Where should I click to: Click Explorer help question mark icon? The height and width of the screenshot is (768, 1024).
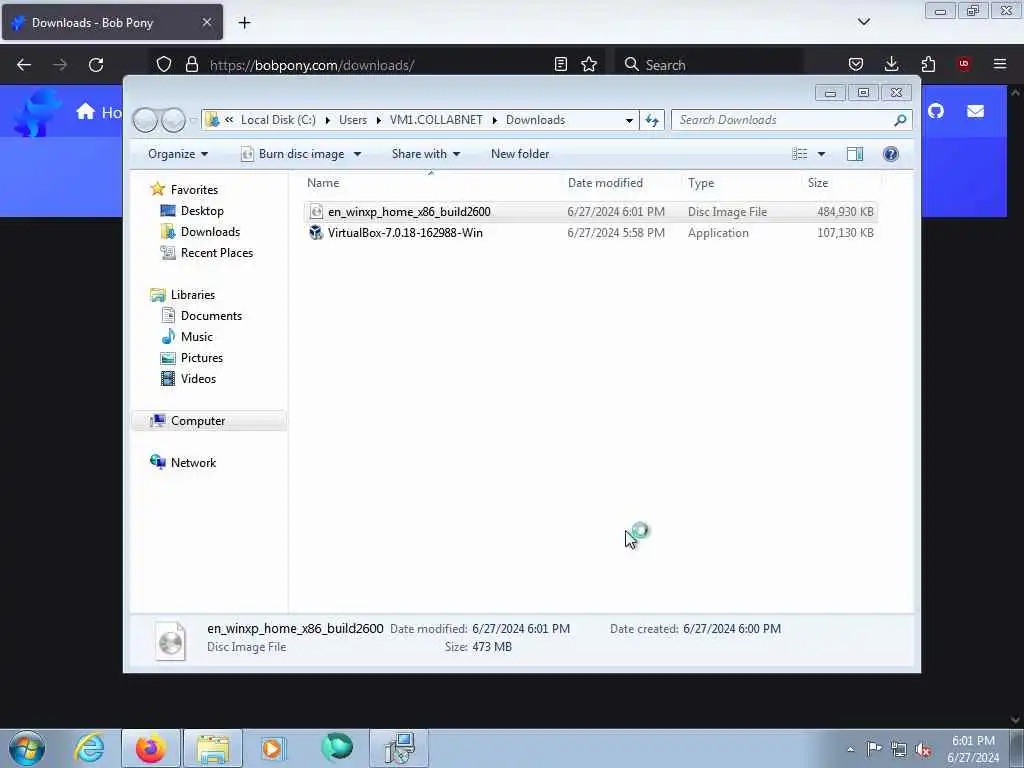[x=890, y=154]
